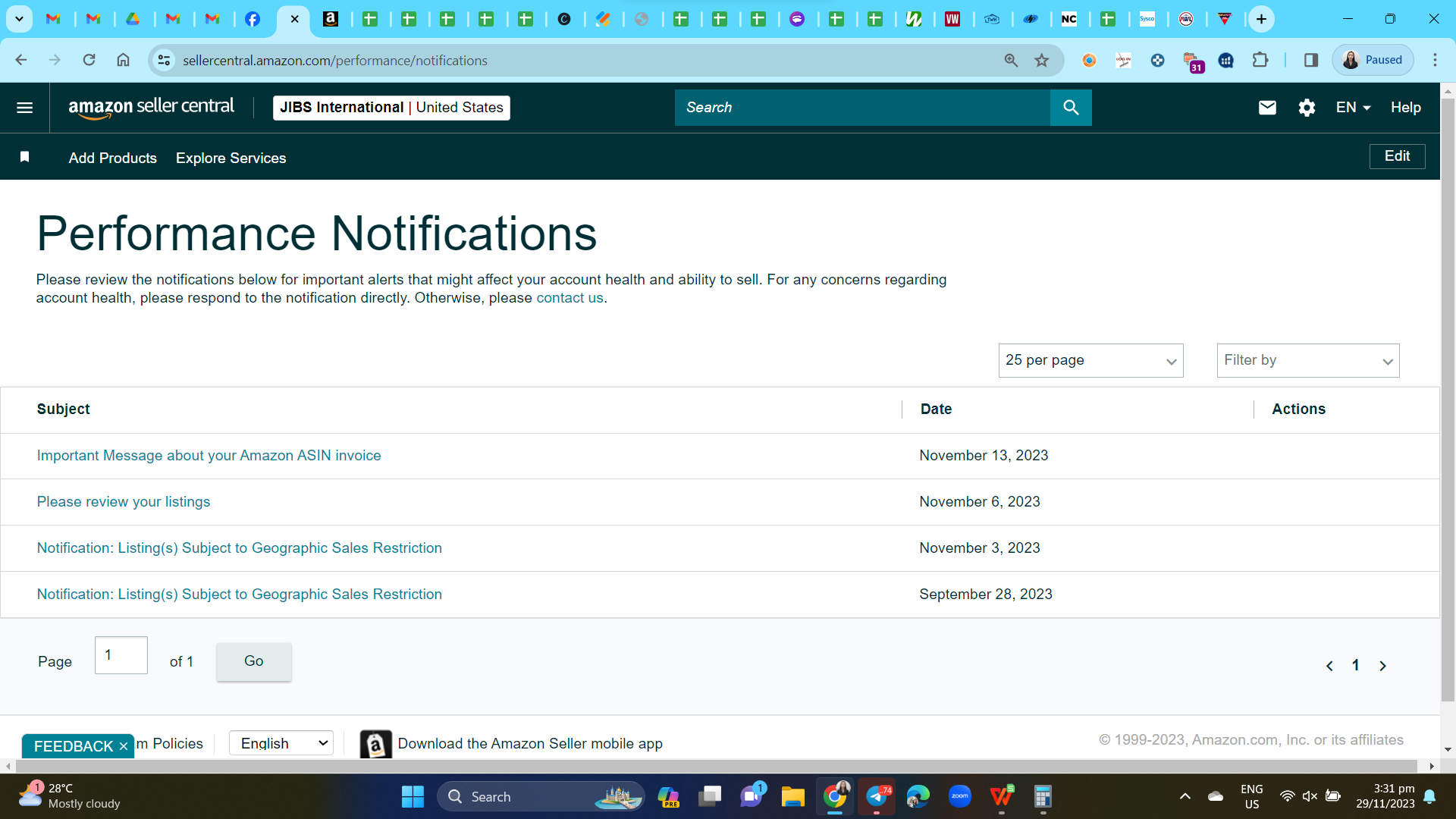Open the browser extensions puzzle icon
This screenshot has height=819, width=1456.
pyautogui.click(x=1260, y=60)
